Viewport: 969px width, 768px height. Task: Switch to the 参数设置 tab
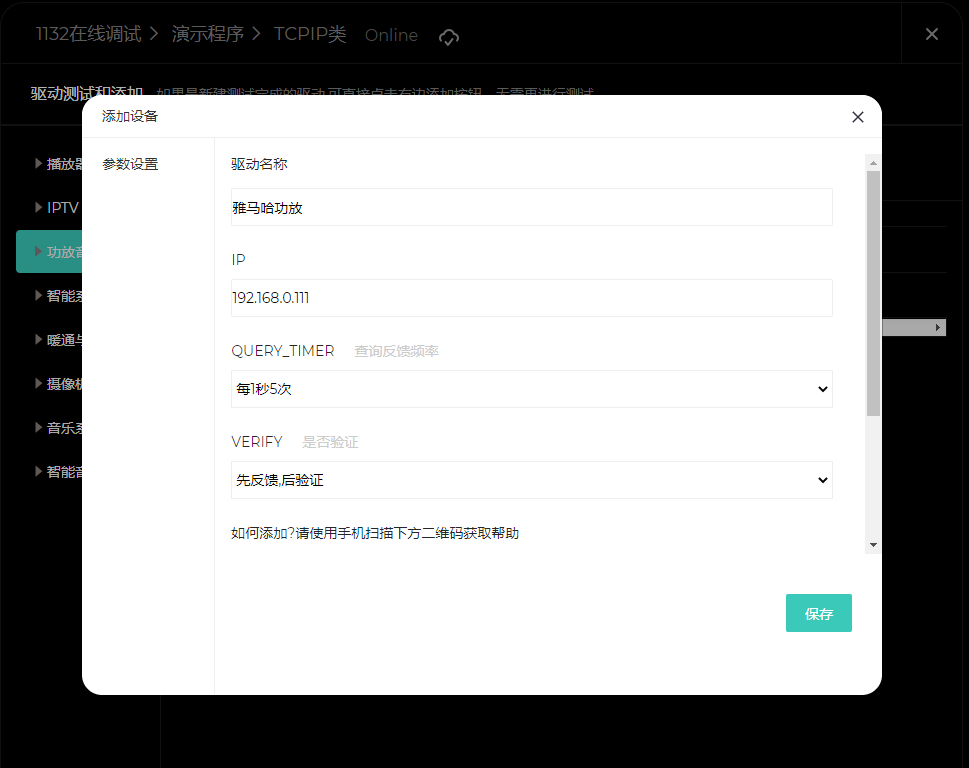tap(130, 164)
